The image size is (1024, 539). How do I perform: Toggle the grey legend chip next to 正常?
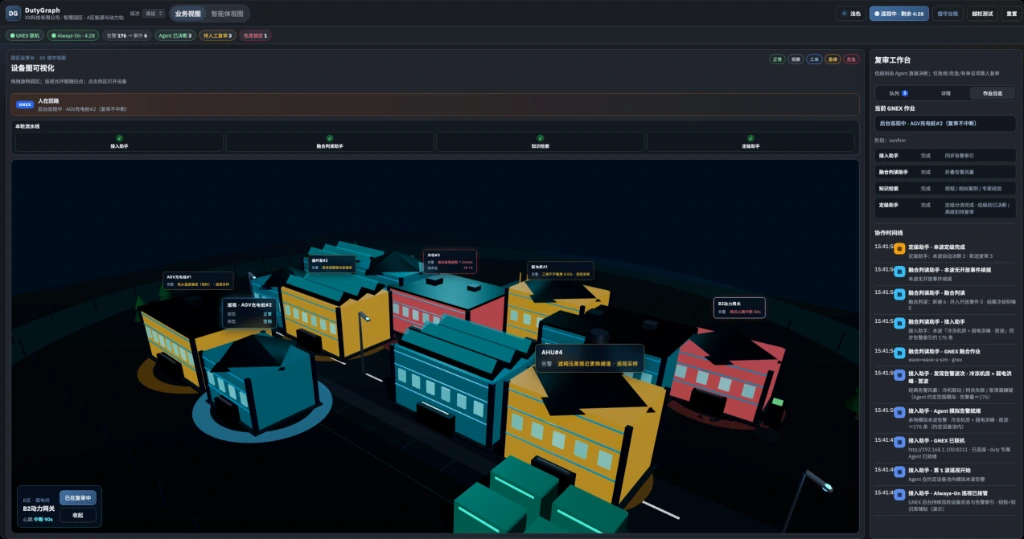point(795,59)
